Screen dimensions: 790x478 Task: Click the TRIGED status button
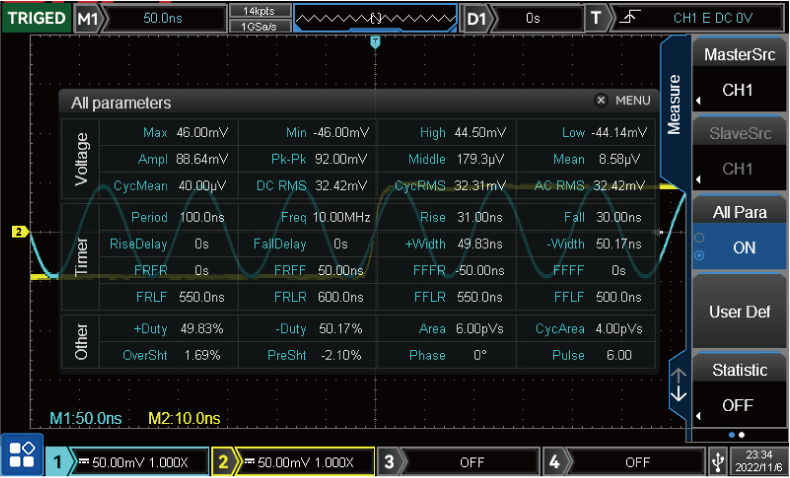pos(35,18)
